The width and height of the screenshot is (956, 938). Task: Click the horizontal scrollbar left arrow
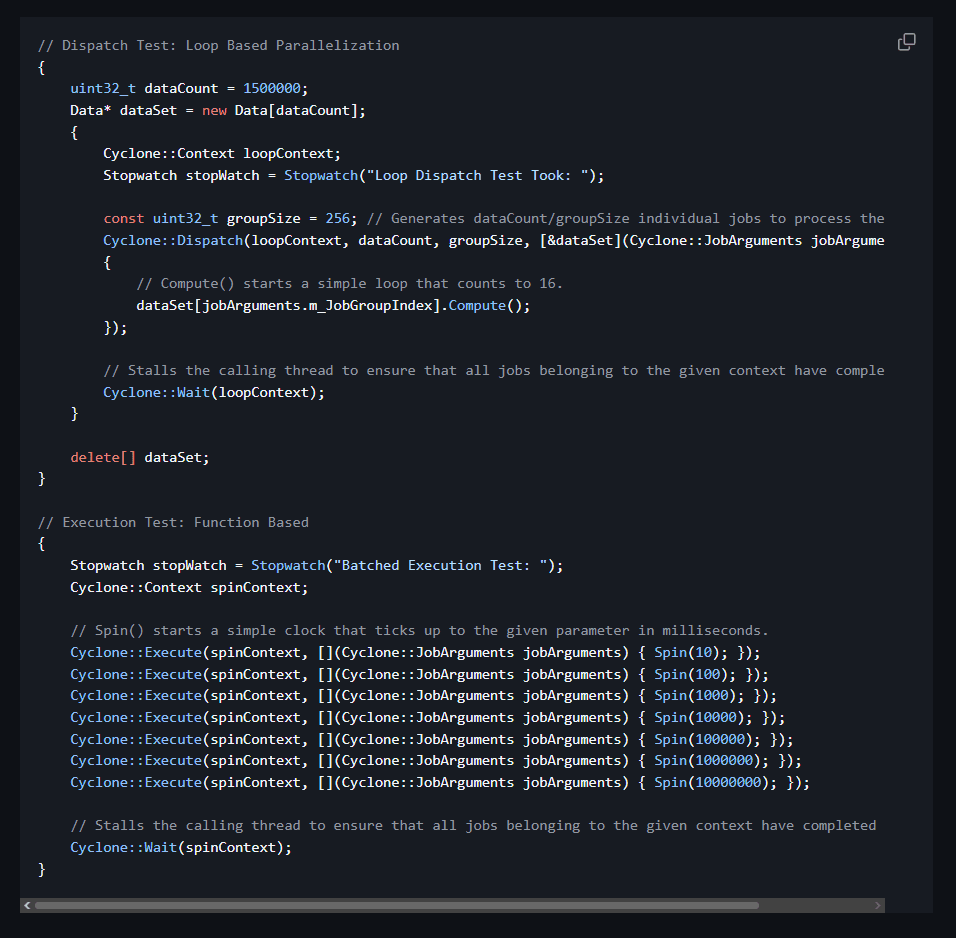[x=28, y=905]
